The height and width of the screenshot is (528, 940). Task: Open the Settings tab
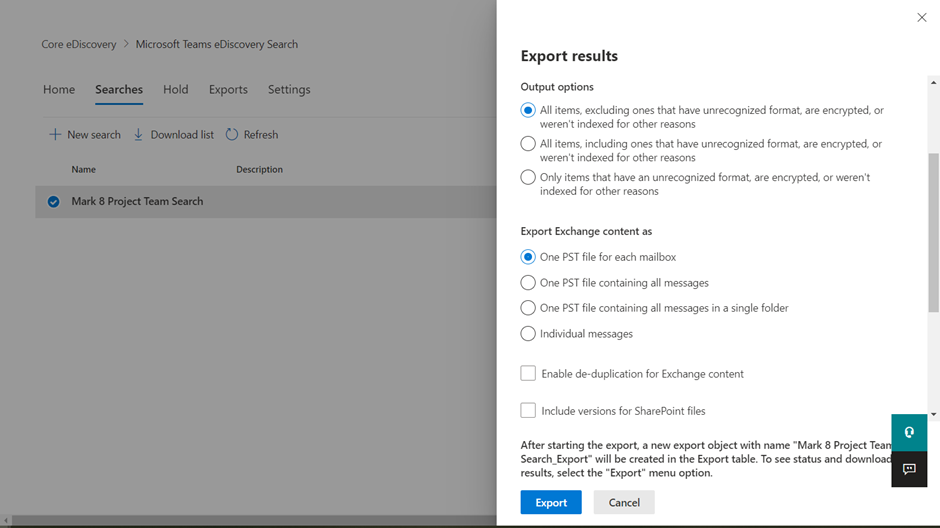289,89
